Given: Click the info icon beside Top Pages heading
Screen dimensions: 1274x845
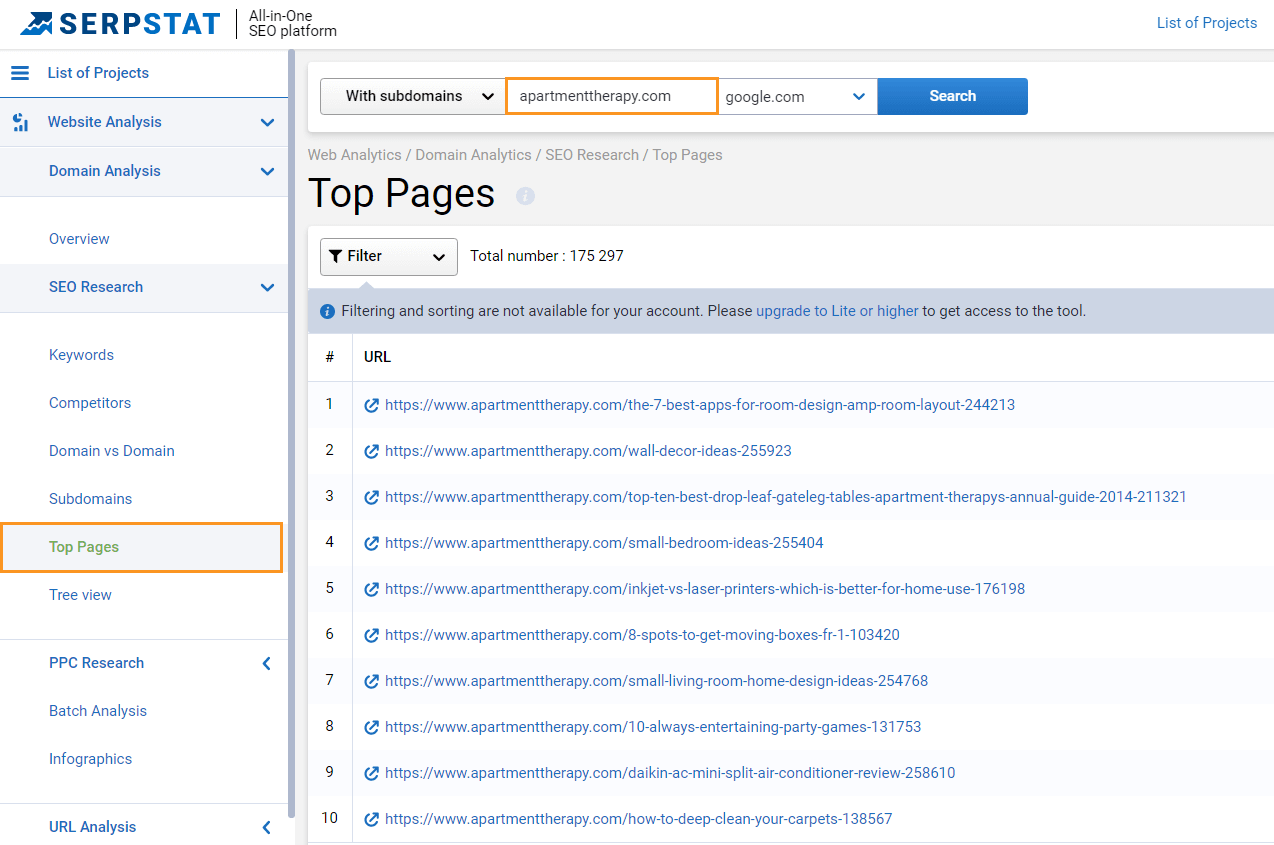Looking at the screenshot, I should 525,196.
